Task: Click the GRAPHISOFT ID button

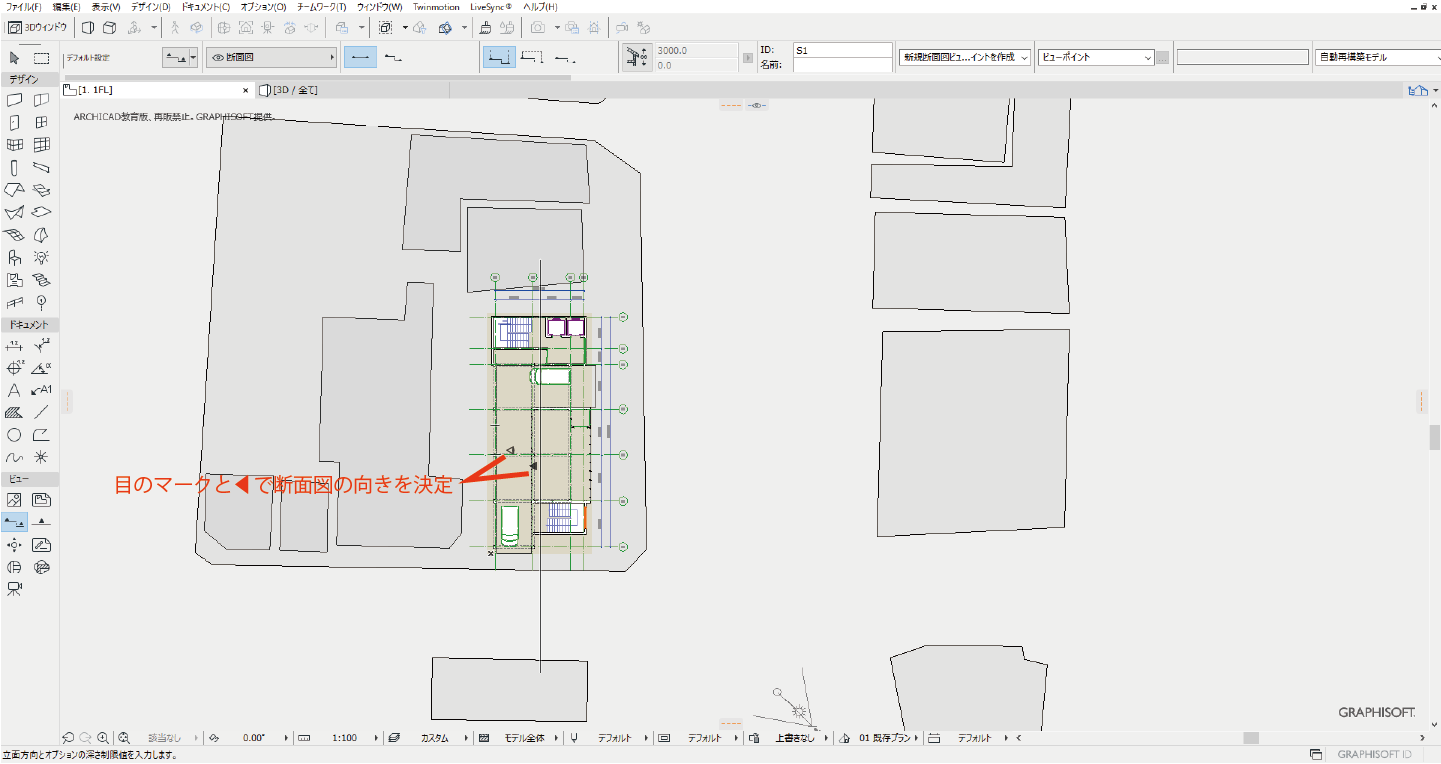Action: pos(1374,754)
